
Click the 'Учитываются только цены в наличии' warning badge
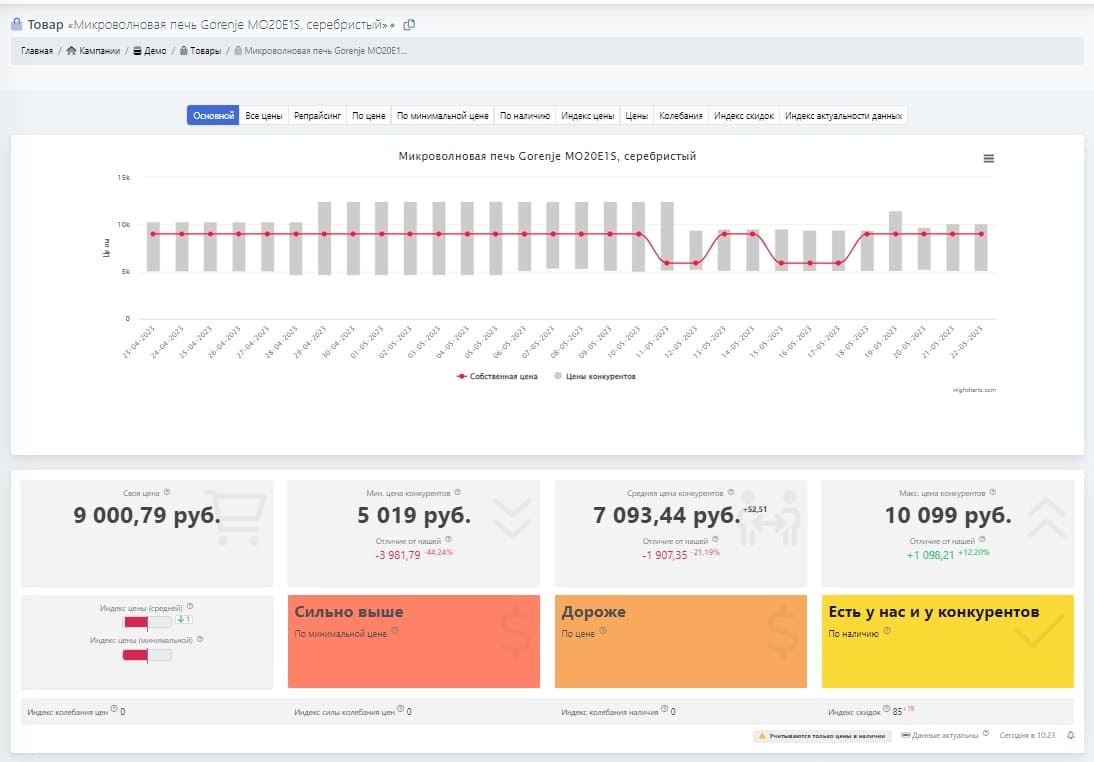(822, 736)
